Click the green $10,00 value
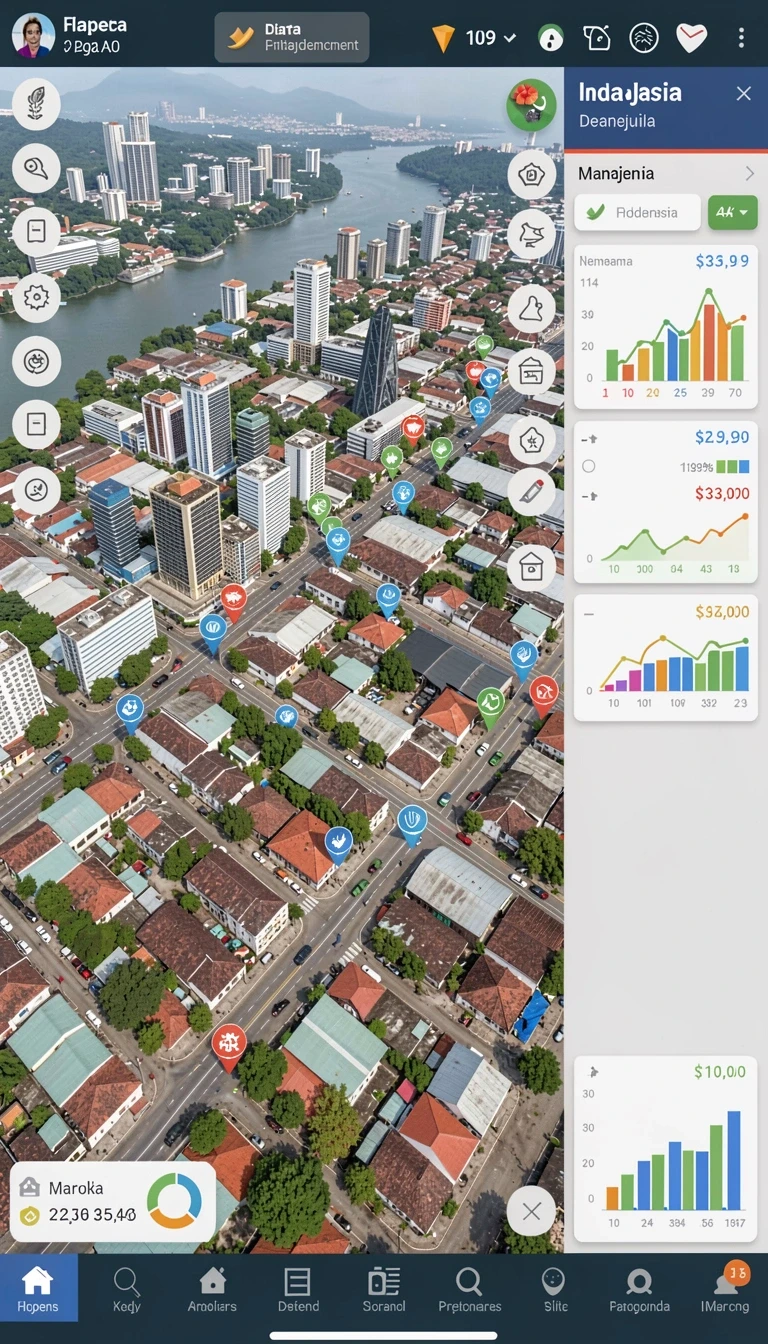 [720, 1071]
